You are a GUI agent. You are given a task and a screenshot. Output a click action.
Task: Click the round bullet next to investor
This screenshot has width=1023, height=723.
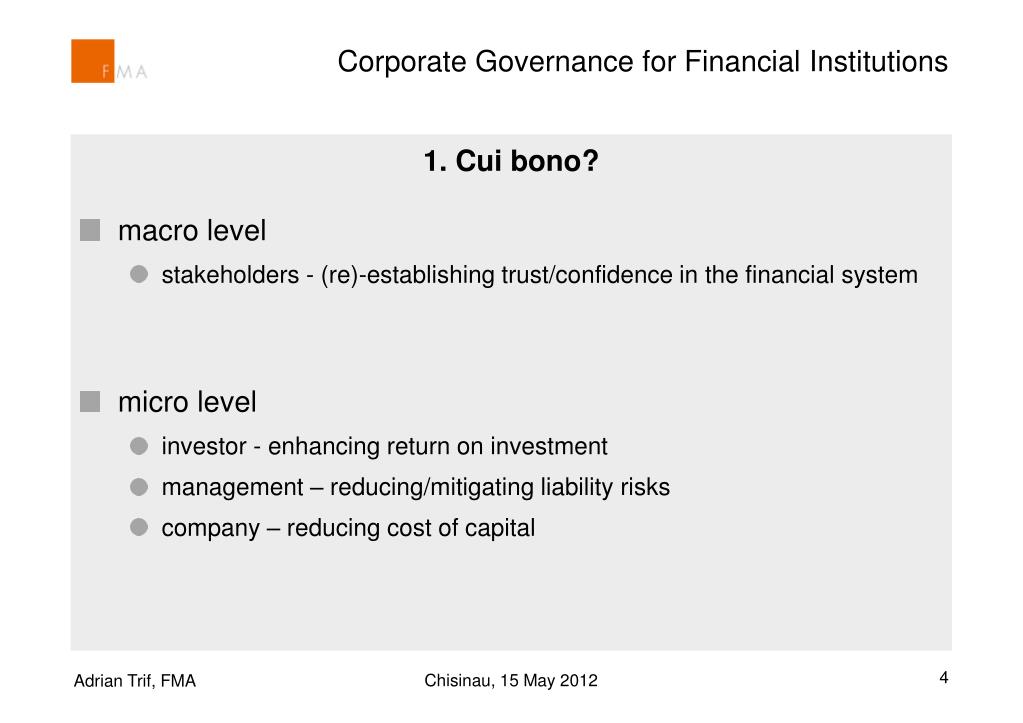point(139,446)
